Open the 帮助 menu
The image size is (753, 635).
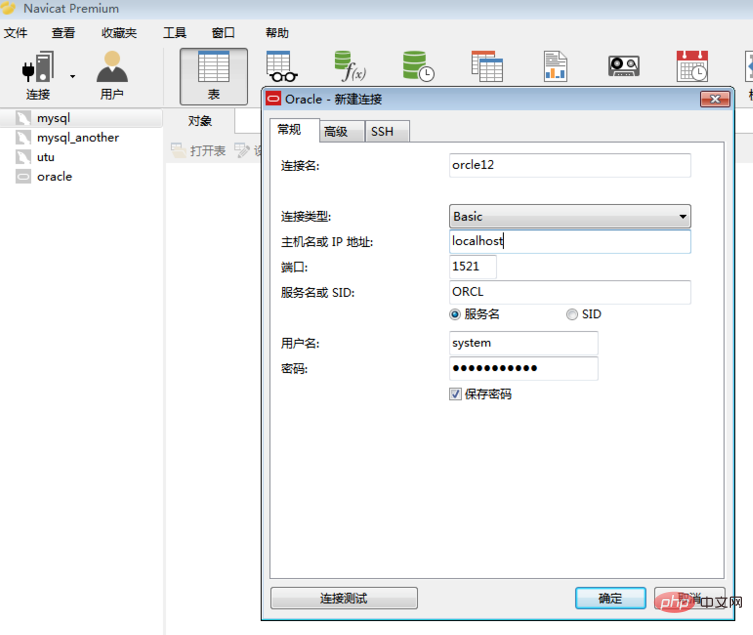277,33
